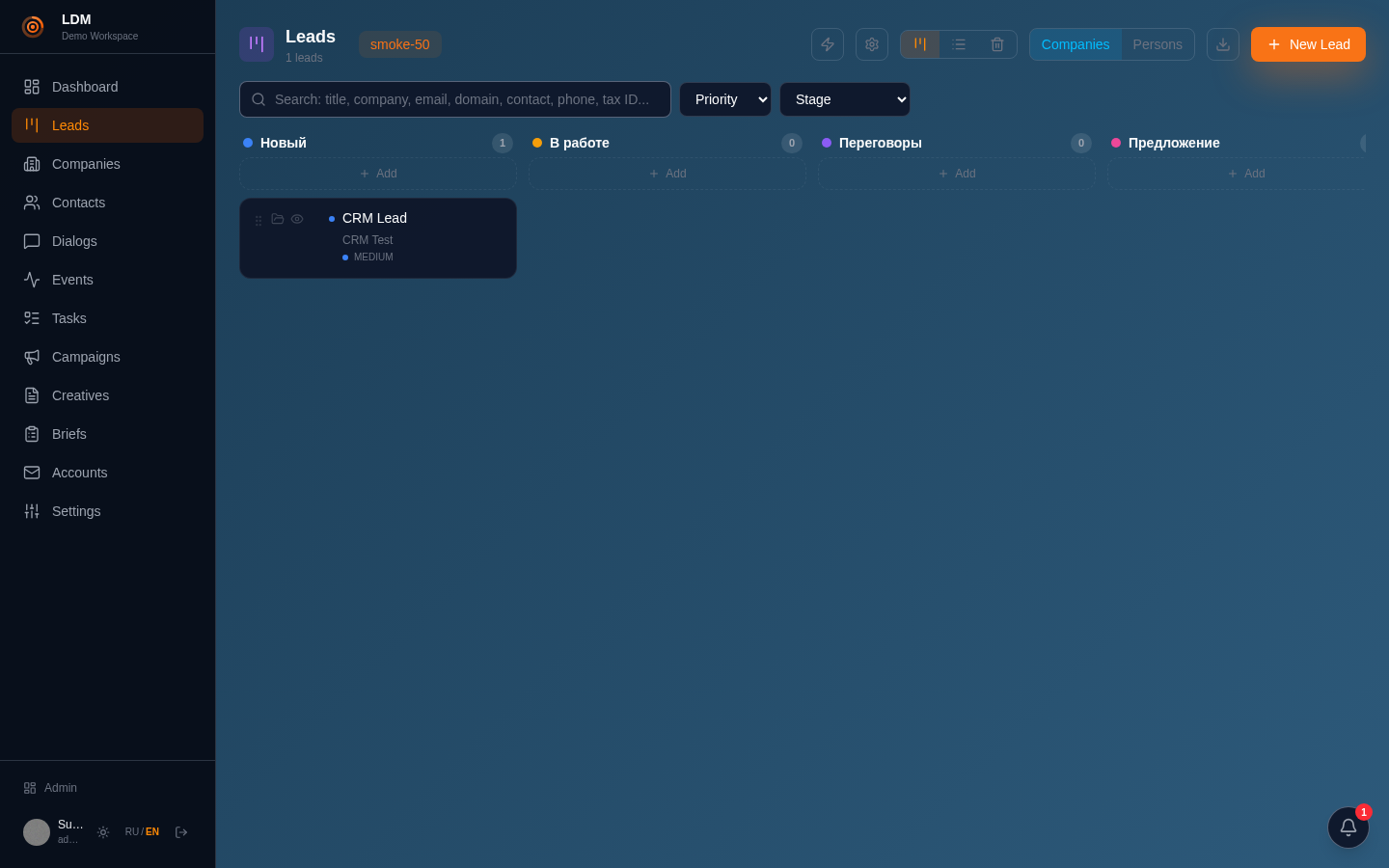Click the Accounts envelope icon
Screen dimensions: 1389x868
[32, 473]
